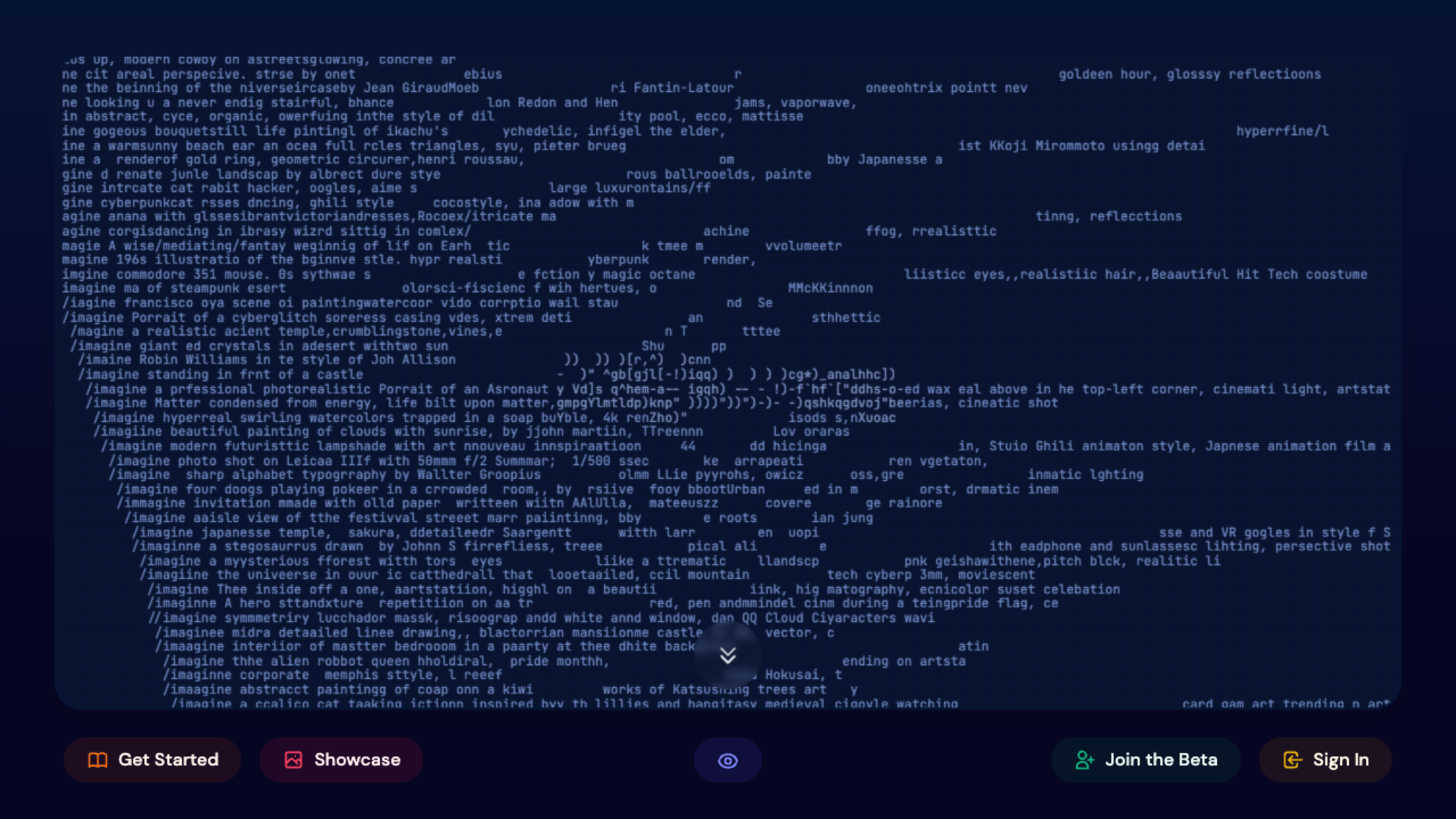This screenshot has width=1456, height=819.
Task: Click the line "/imagine giant ed crystals in adesert"
Action: 212,346
